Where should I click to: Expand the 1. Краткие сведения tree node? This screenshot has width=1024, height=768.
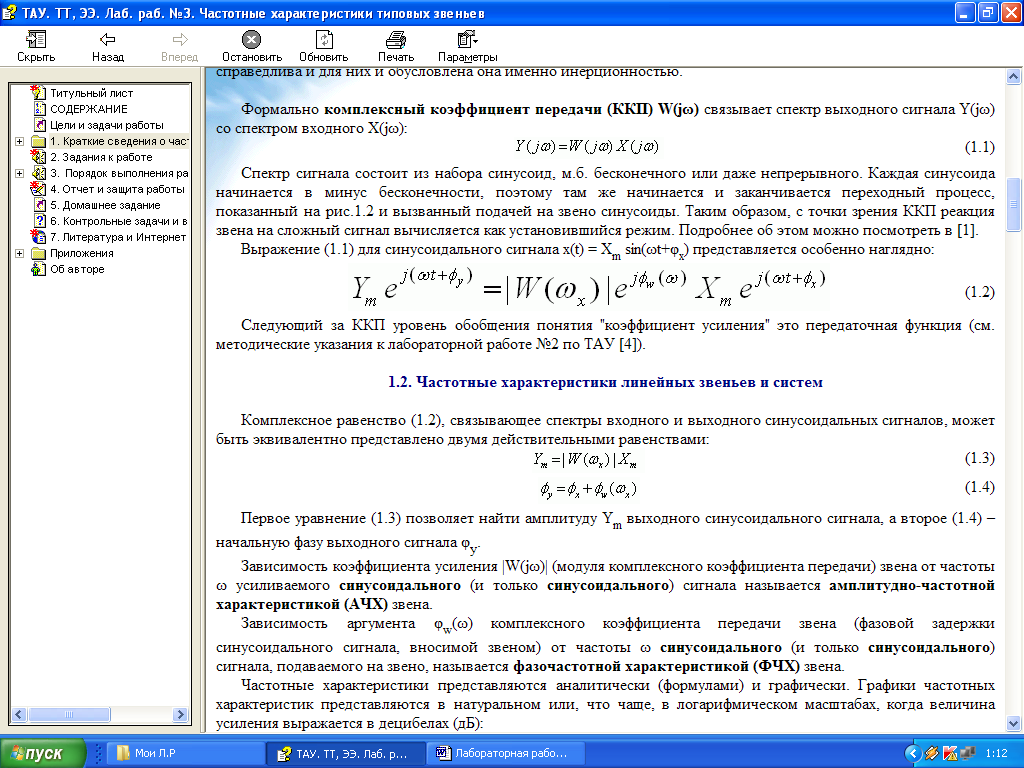(20, 141)
